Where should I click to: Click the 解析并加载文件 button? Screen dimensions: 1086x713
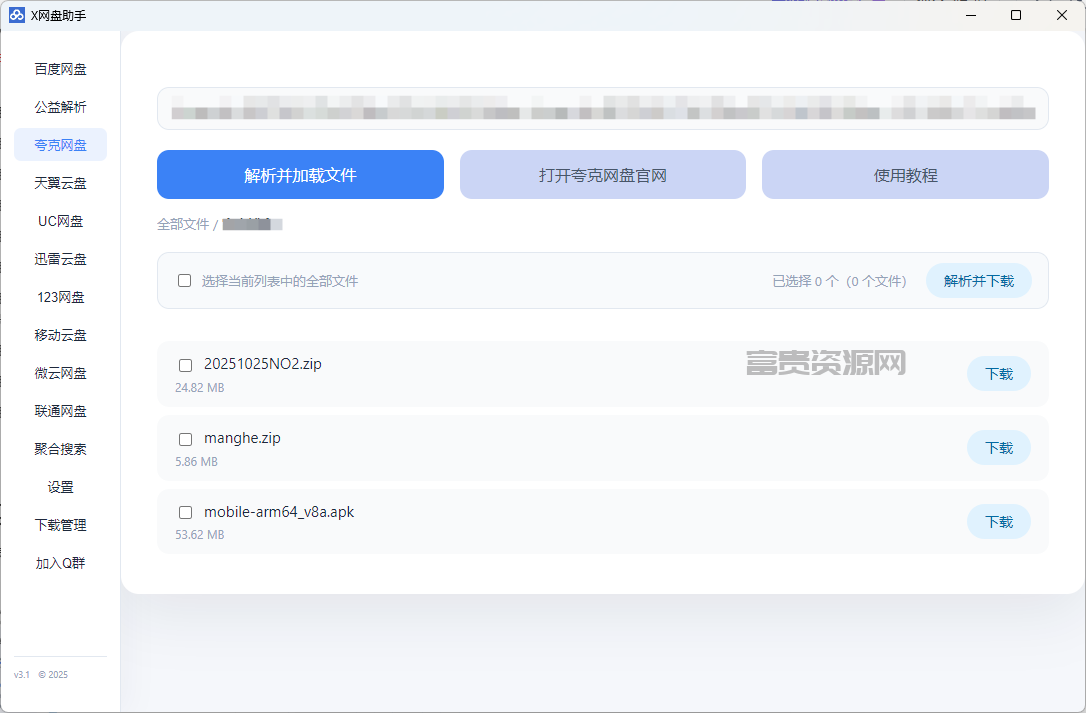(300, 175)
